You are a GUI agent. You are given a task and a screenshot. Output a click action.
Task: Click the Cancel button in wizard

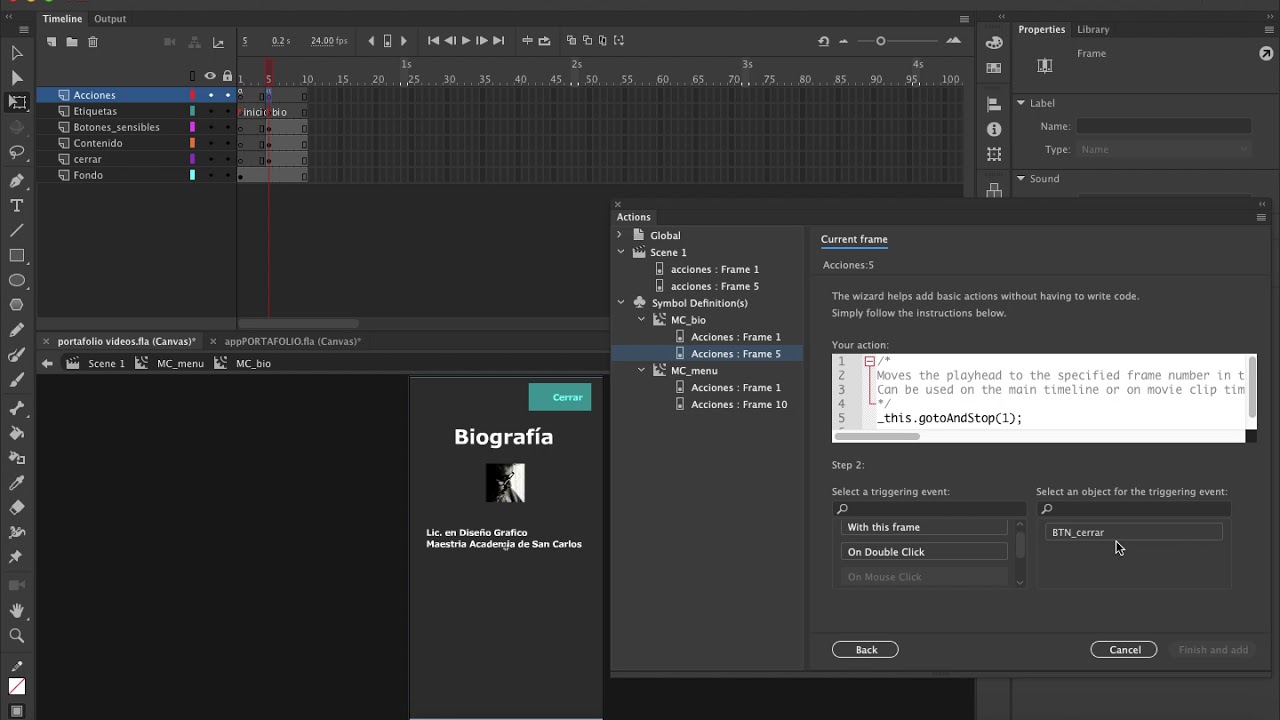click(x=1124, y=650)
